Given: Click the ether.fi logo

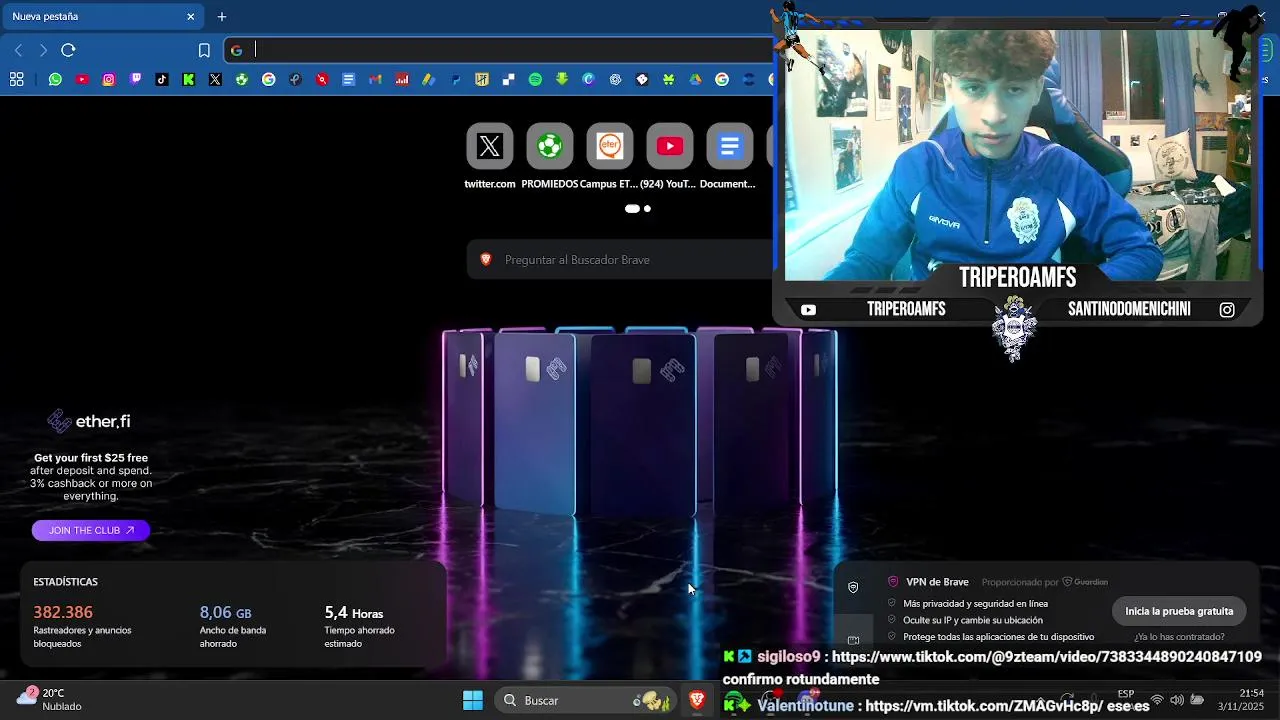Looking at the screenshot, I should pos(89,421).
